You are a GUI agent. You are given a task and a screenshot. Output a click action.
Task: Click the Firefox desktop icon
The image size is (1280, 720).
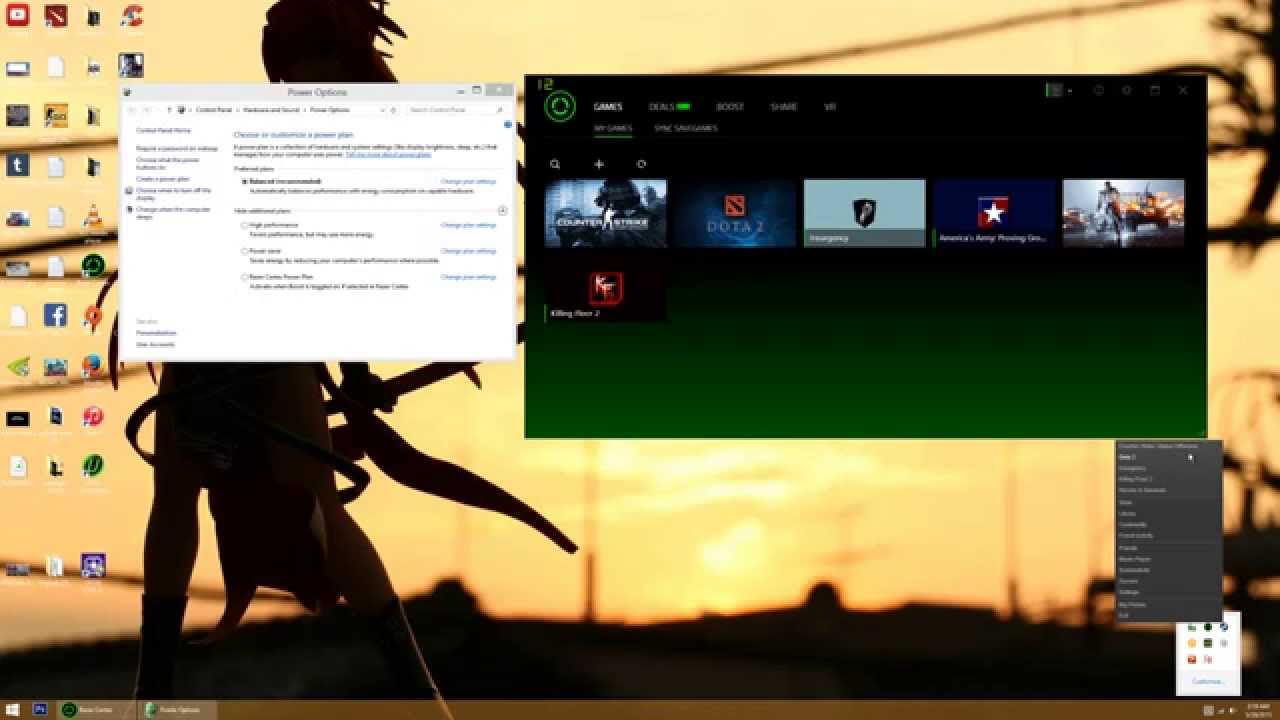(x=93, y=366)
